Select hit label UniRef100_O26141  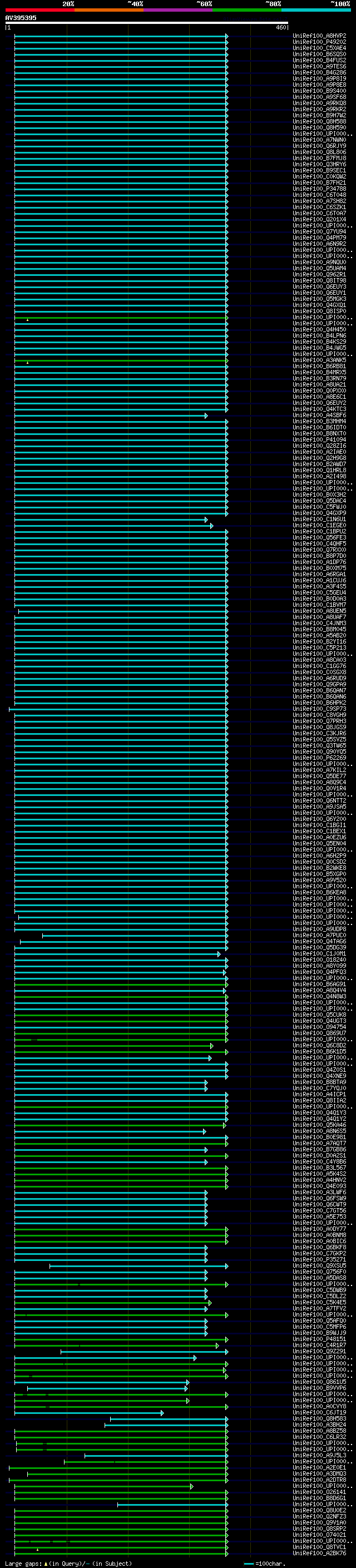[x=319, y=1492]
